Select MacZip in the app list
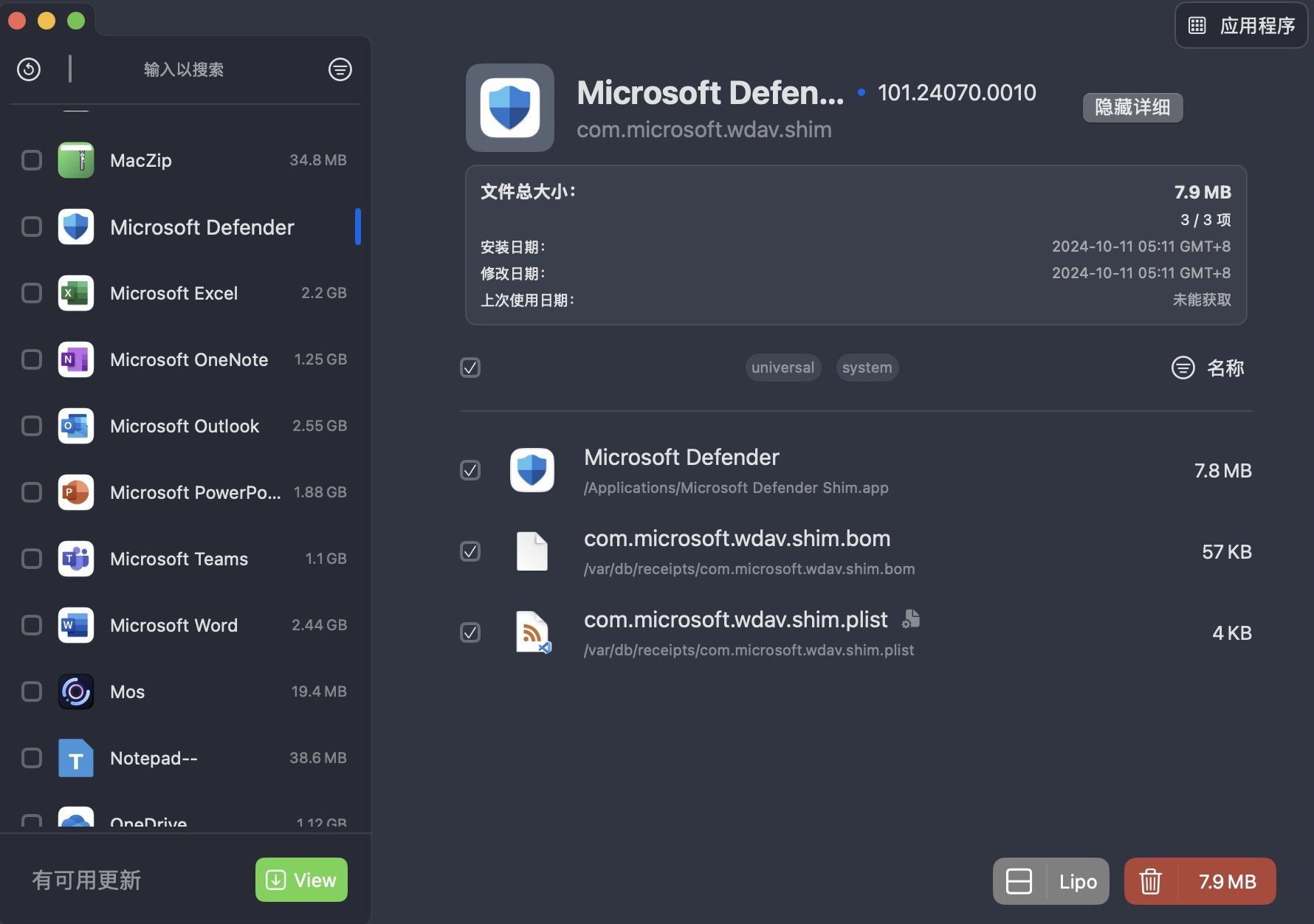Screen dimensions: 1314x924 pos(185,160)
